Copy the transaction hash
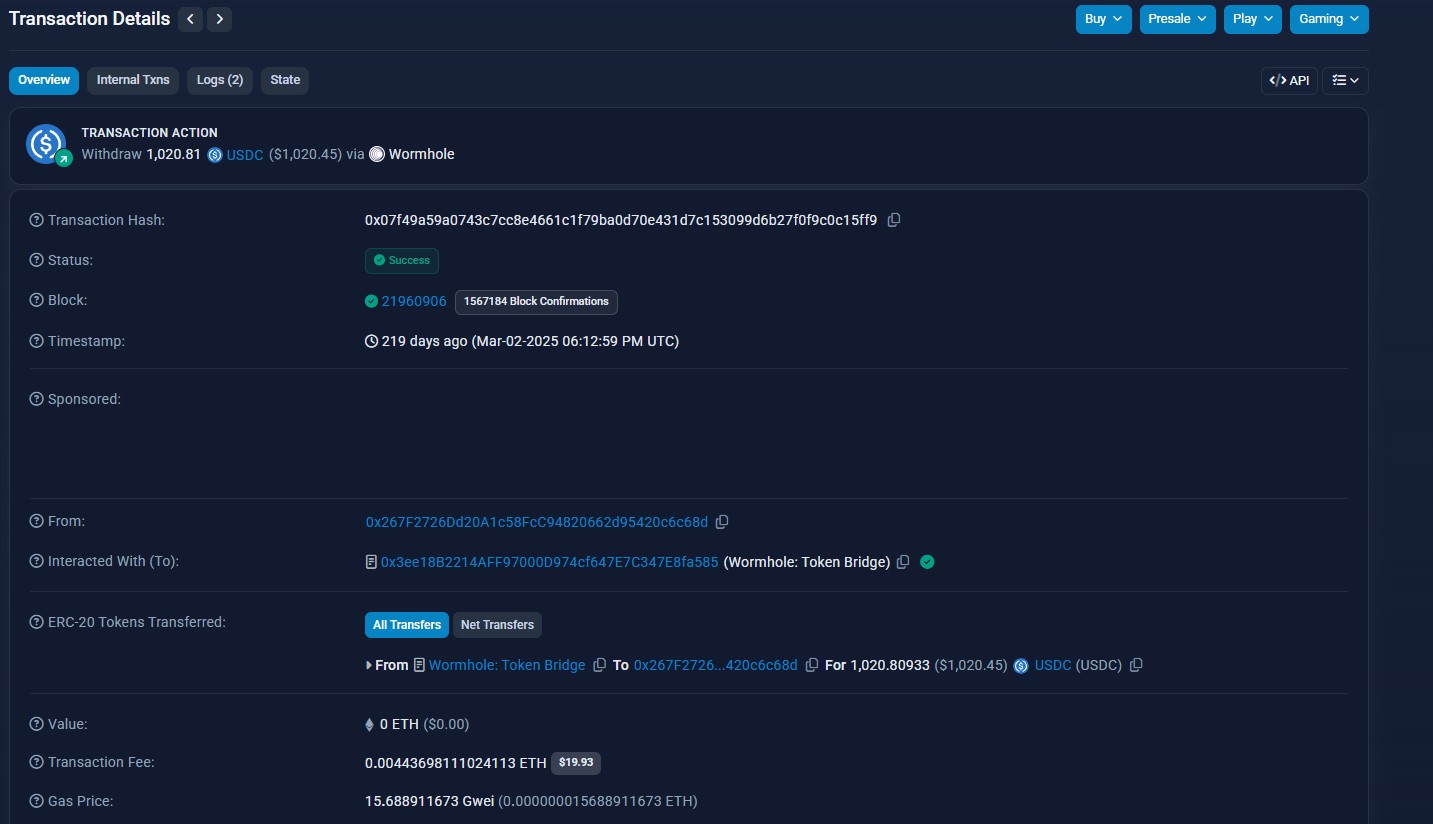This screenshot has width=1433, height=824. [893, 219]
